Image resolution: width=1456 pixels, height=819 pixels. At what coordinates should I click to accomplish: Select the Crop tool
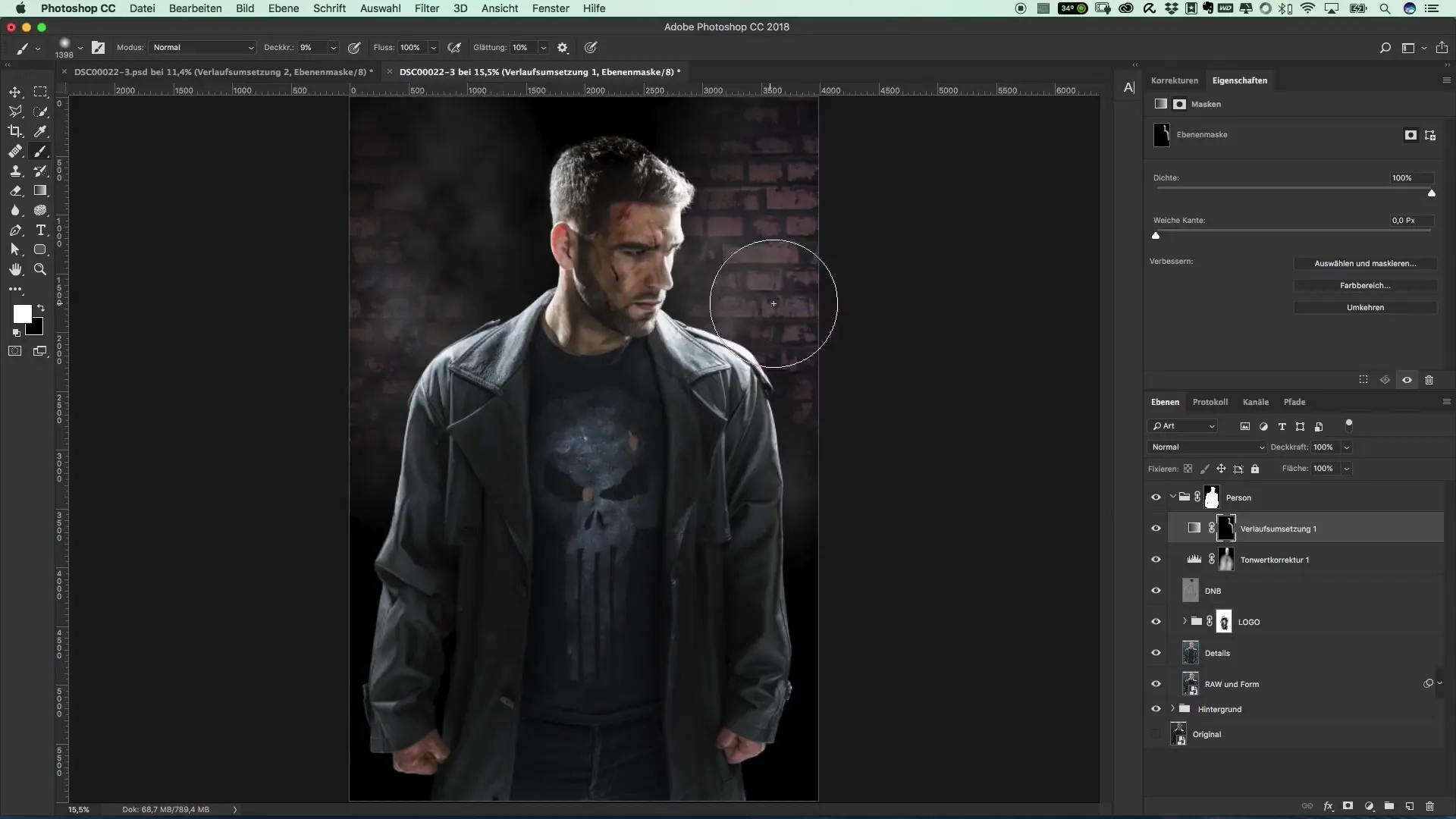[x=15, y=131]
